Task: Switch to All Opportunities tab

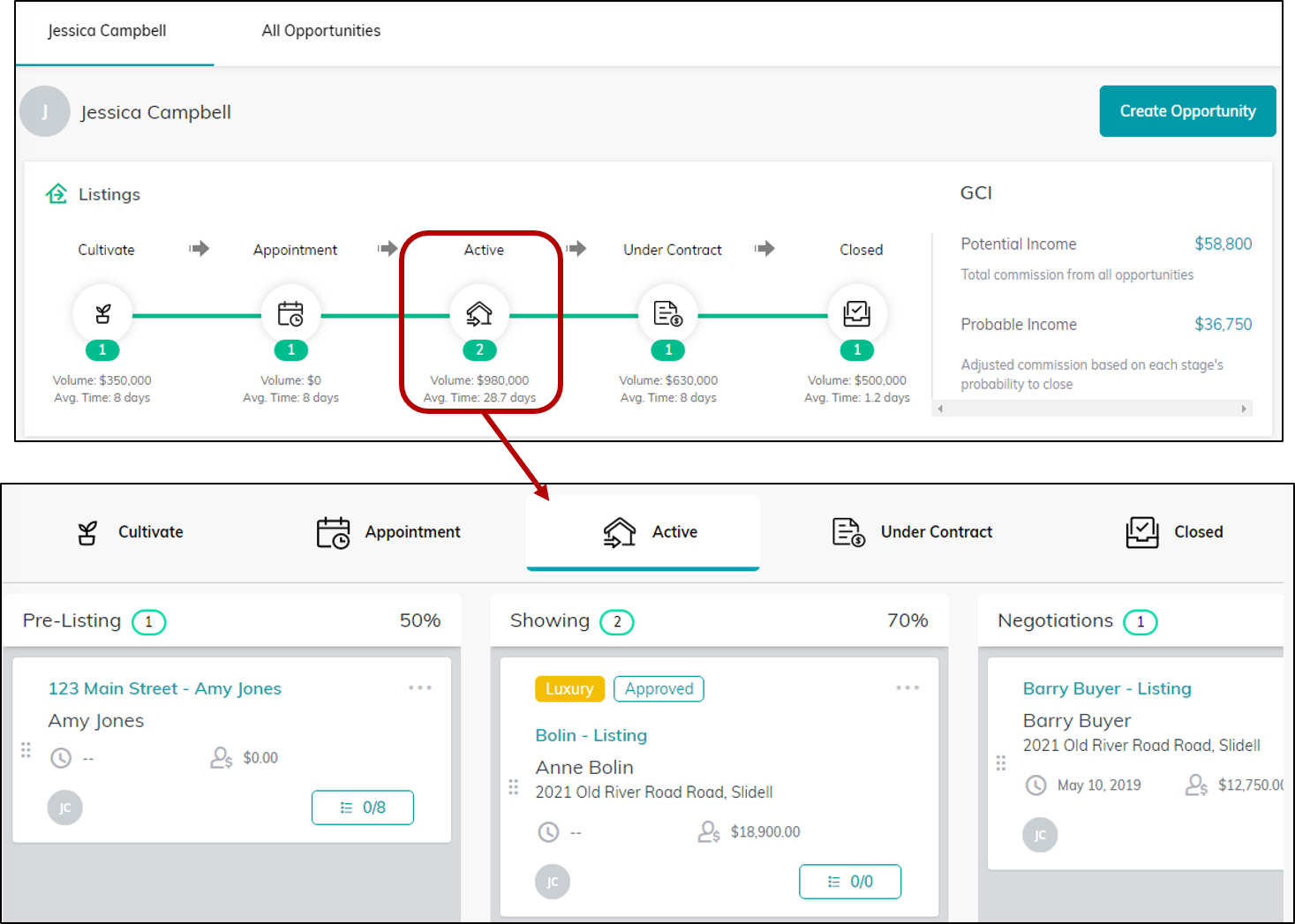Action: (321, 31)
